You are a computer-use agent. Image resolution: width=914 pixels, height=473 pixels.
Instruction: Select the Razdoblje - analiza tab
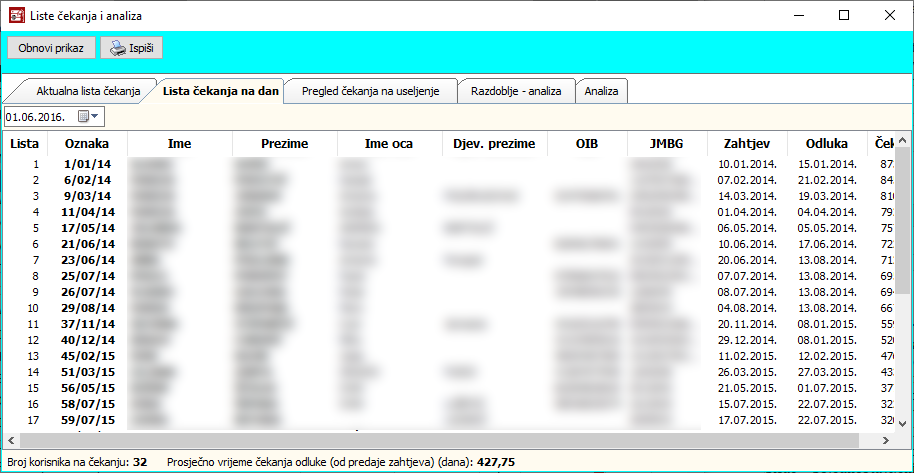(x=516, y=91)
